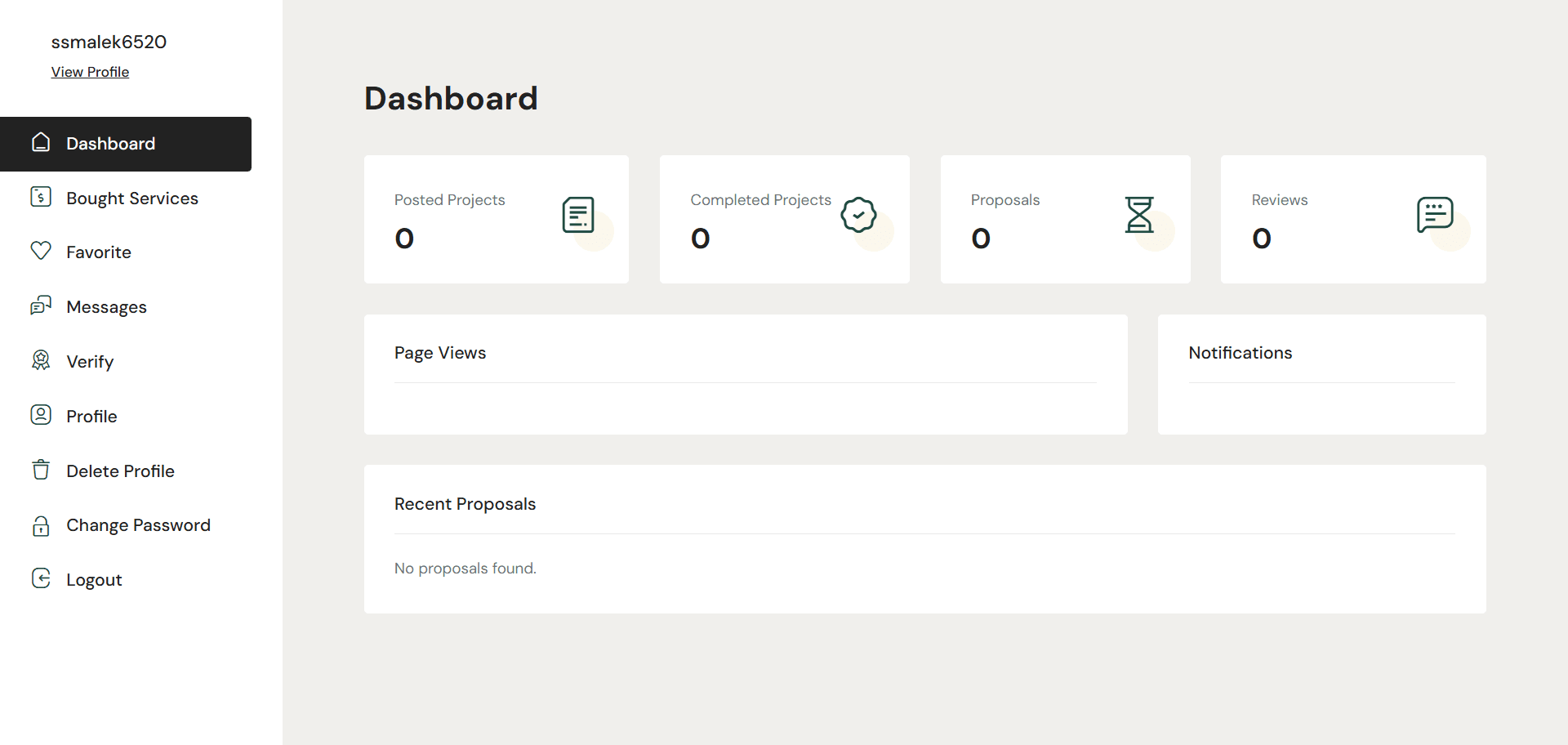Click the Logout arrow icon

point(41,578)
